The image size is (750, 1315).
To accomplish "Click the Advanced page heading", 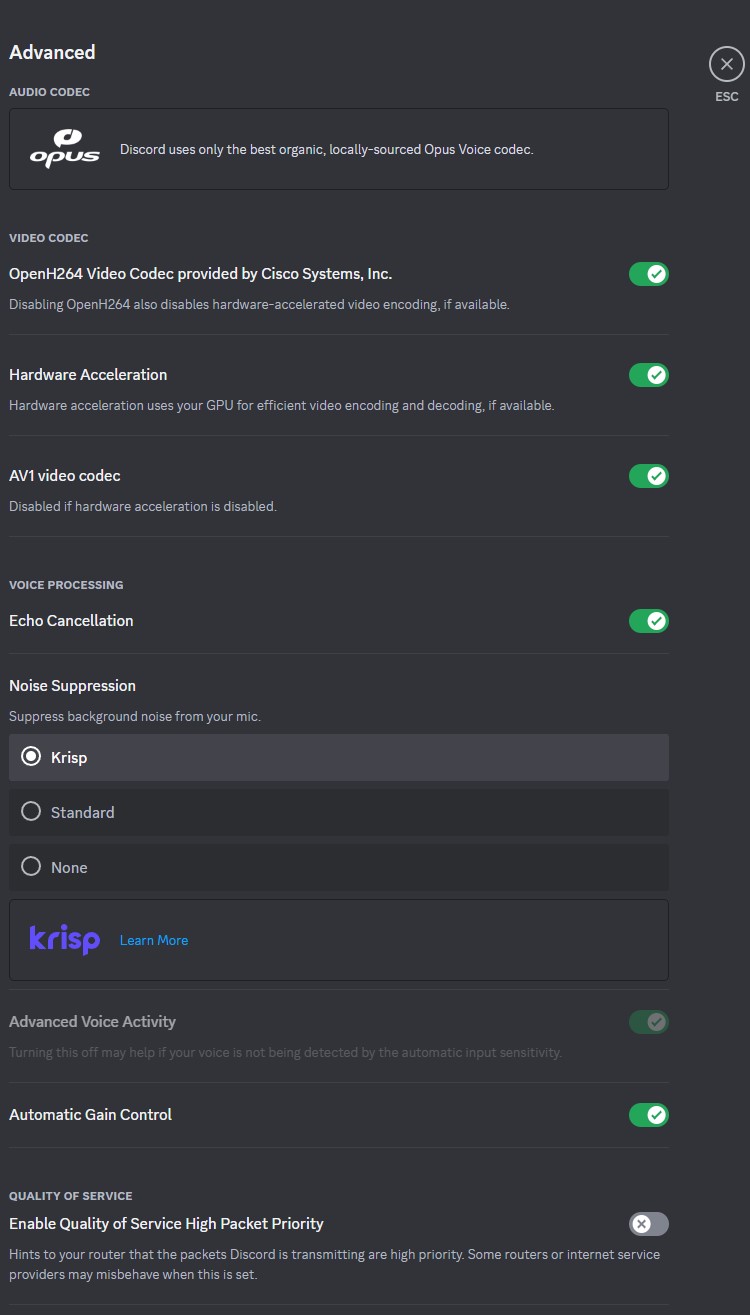I will pos(52,52).
